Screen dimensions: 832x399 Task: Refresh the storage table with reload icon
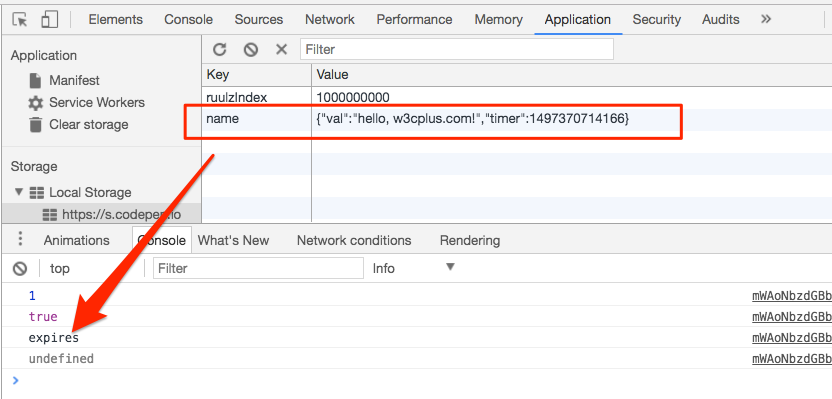pos(219,50)
